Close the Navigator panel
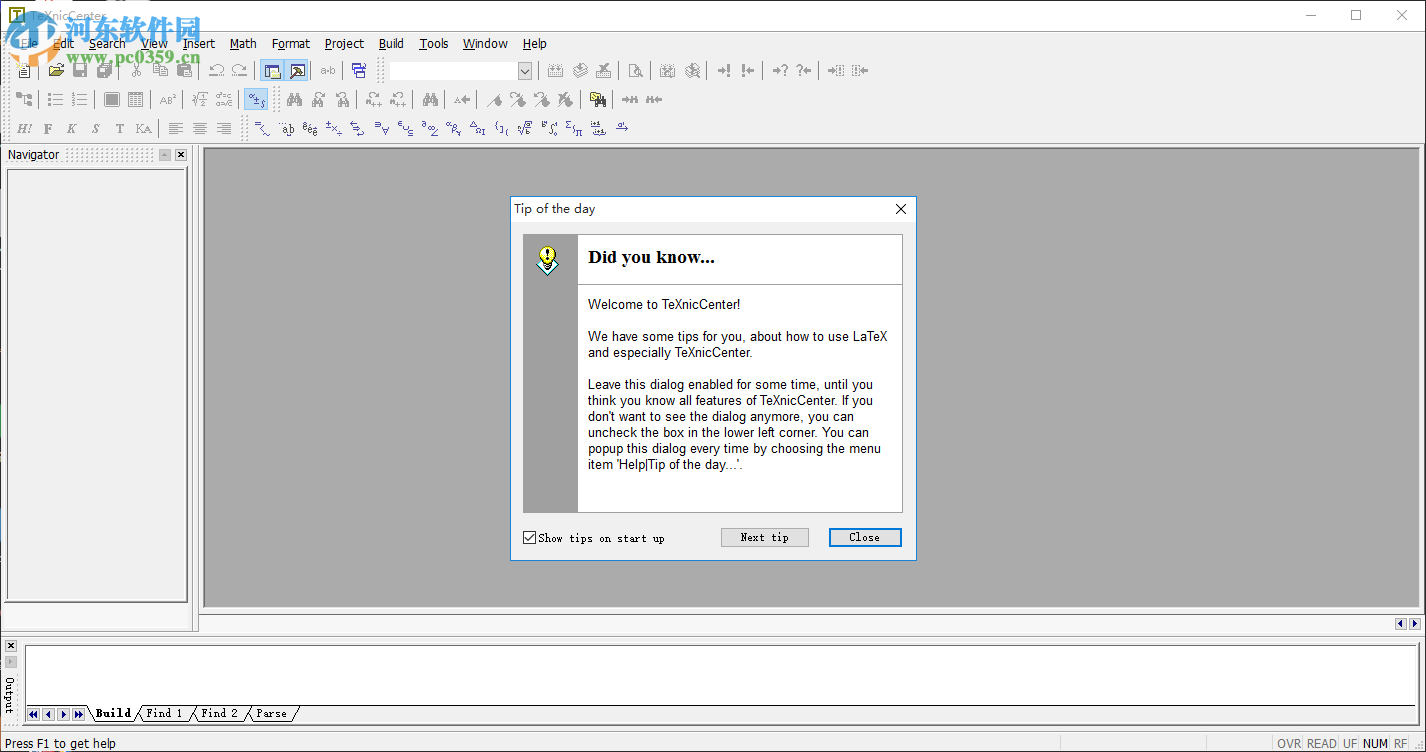The height and width of the screenshot is (752, 1426). [x=181, y=155]
